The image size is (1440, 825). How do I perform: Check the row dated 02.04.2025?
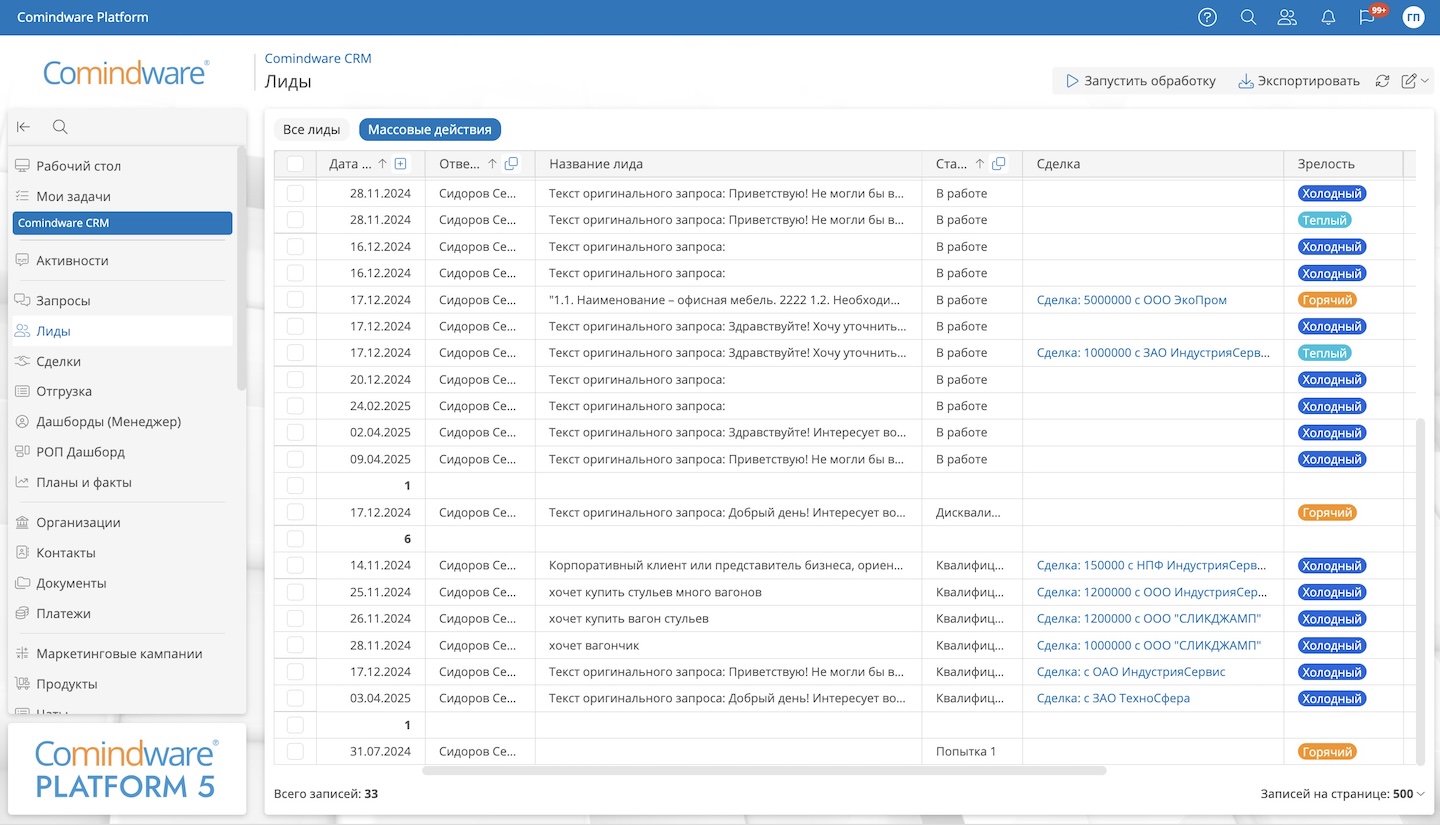(295, 432)
